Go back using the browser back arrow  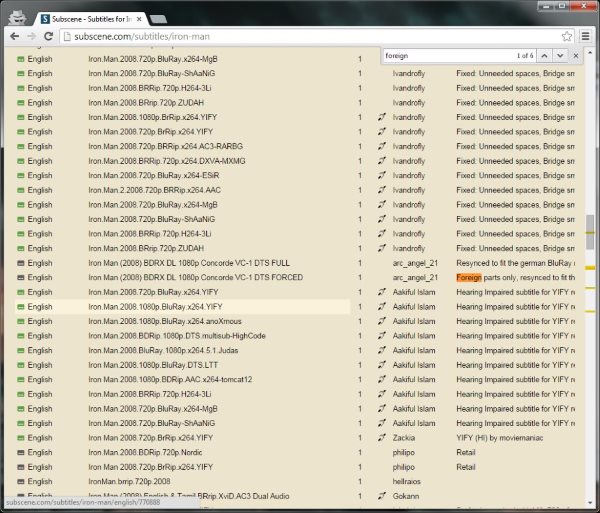coord(15,36)
